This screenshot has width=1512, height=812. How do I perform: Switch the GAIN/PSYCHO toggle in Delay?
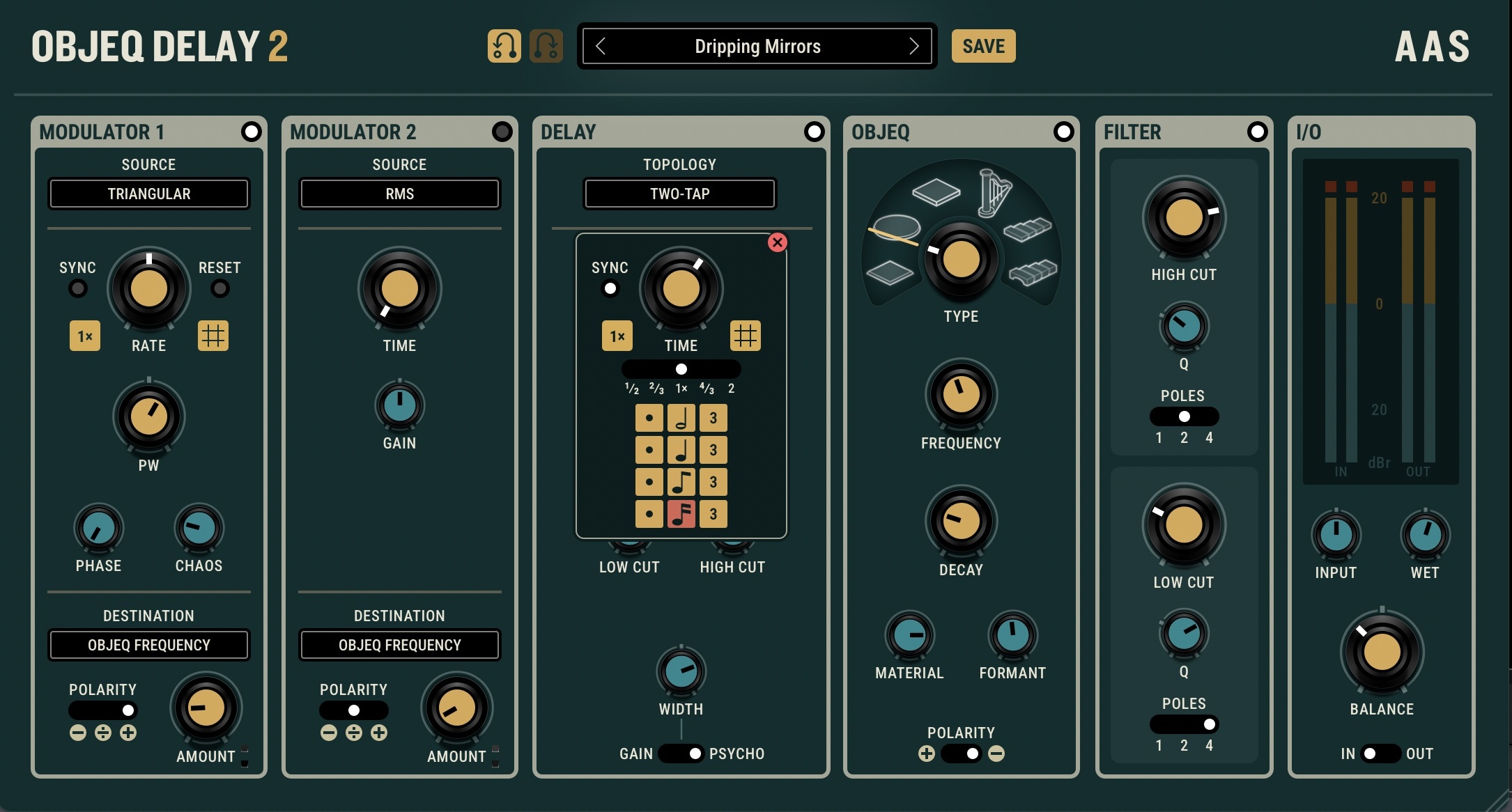[x=681, y=754]
